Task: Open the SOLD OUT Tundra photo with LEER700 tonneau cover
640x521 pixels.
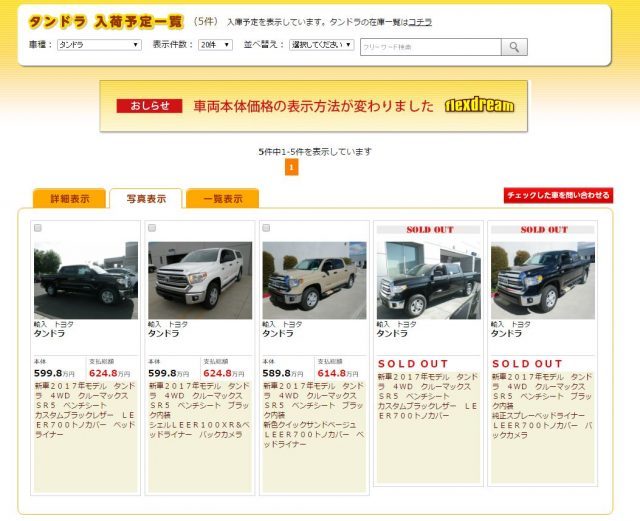Action: (429, 280)
